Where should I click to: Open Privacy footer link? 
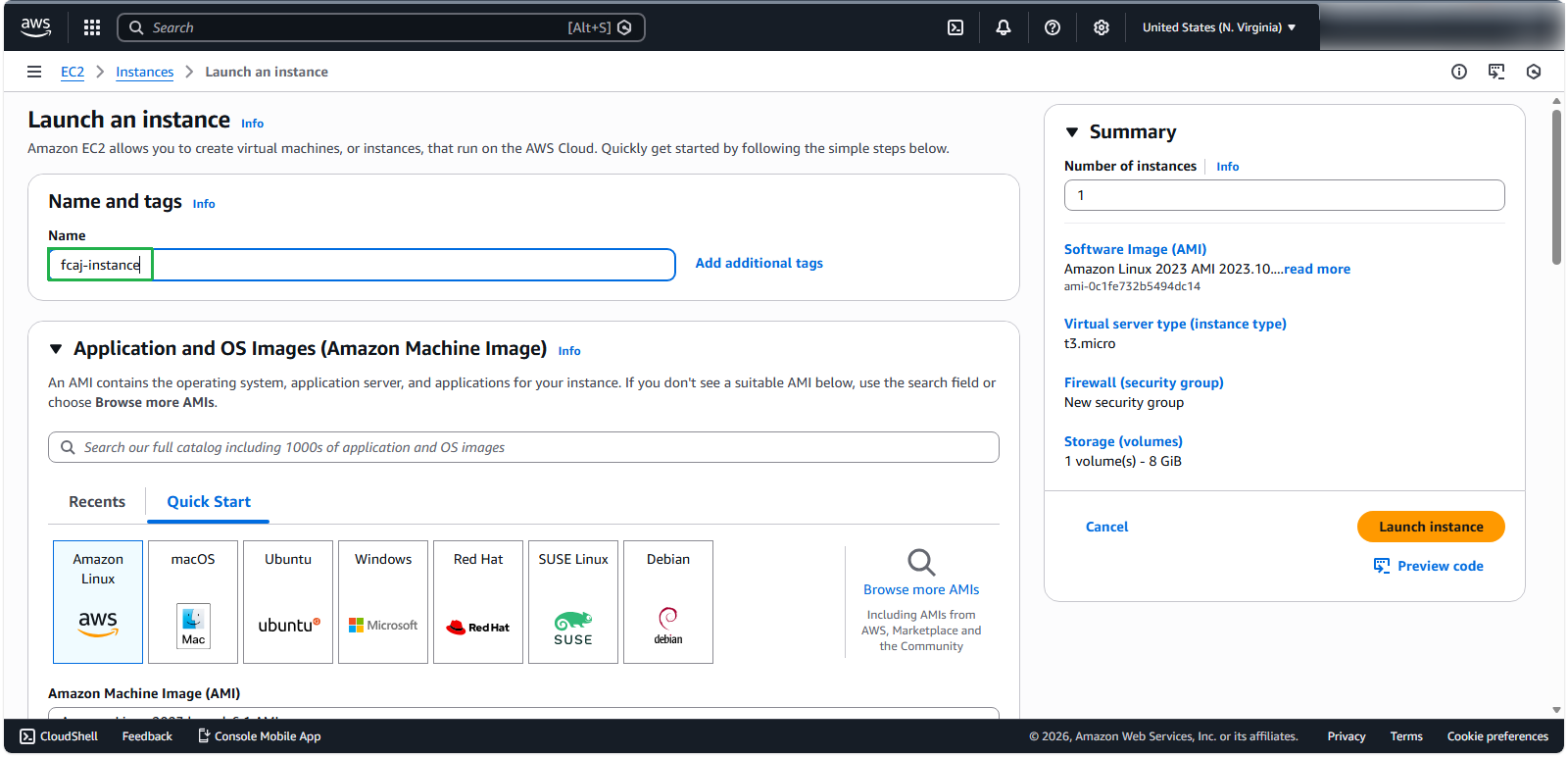(x=1347, y=736)
